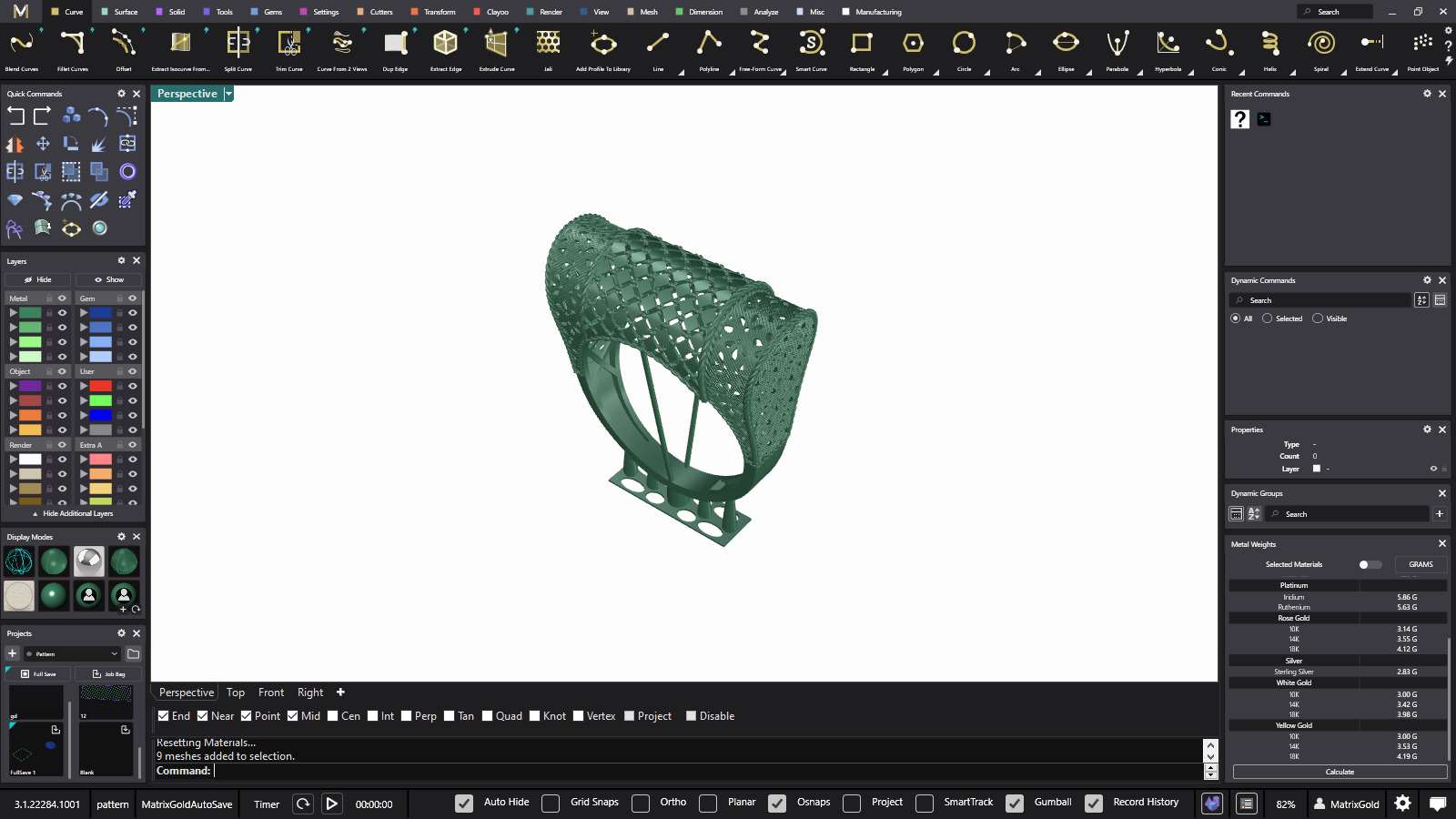Select the light green Metal color swatch

coord(30,342)
